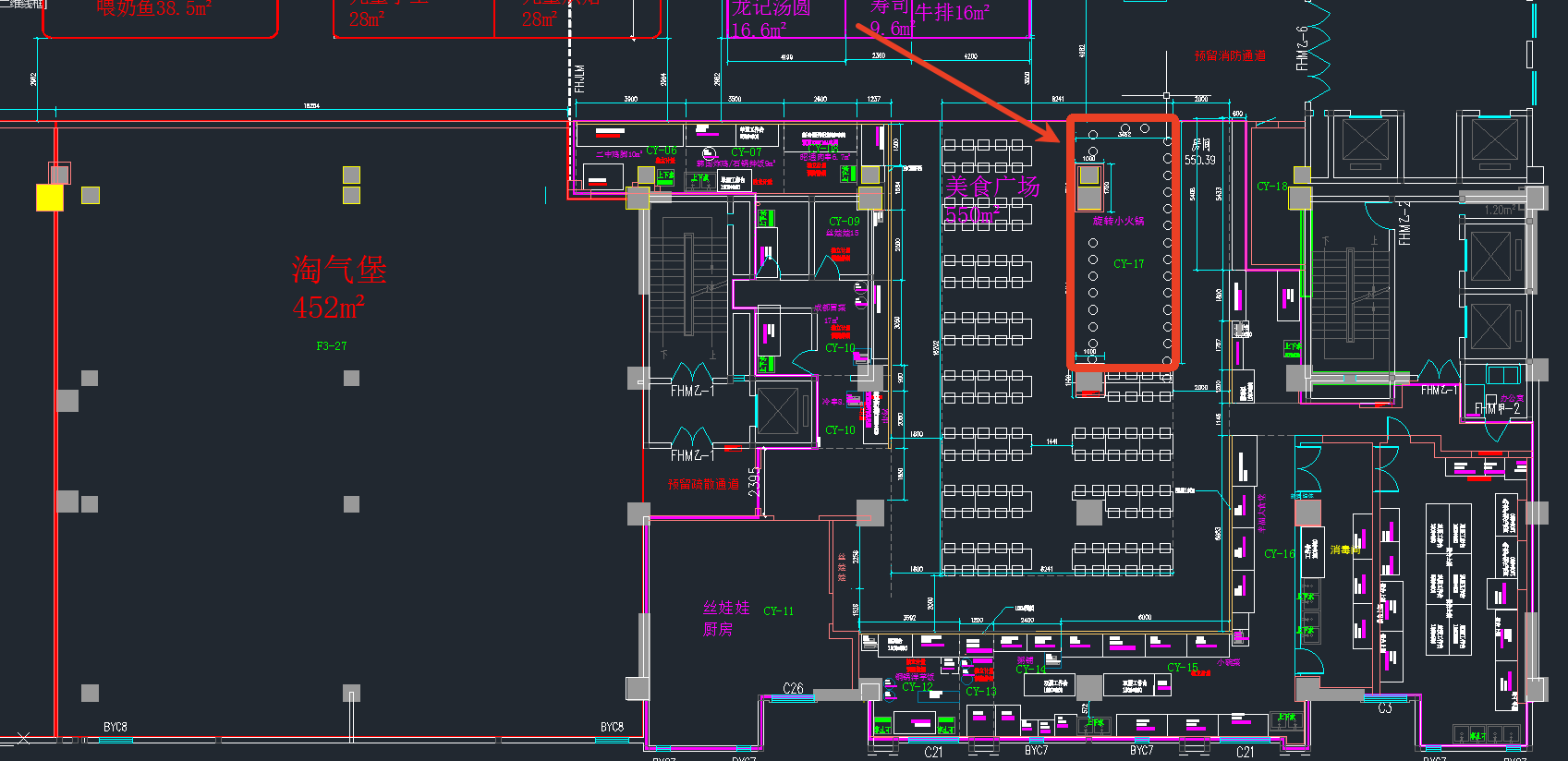Select the 预留疏散通道 red text
The height and width of the screenshot is (761, 1568).
click(x=703, y=484)
